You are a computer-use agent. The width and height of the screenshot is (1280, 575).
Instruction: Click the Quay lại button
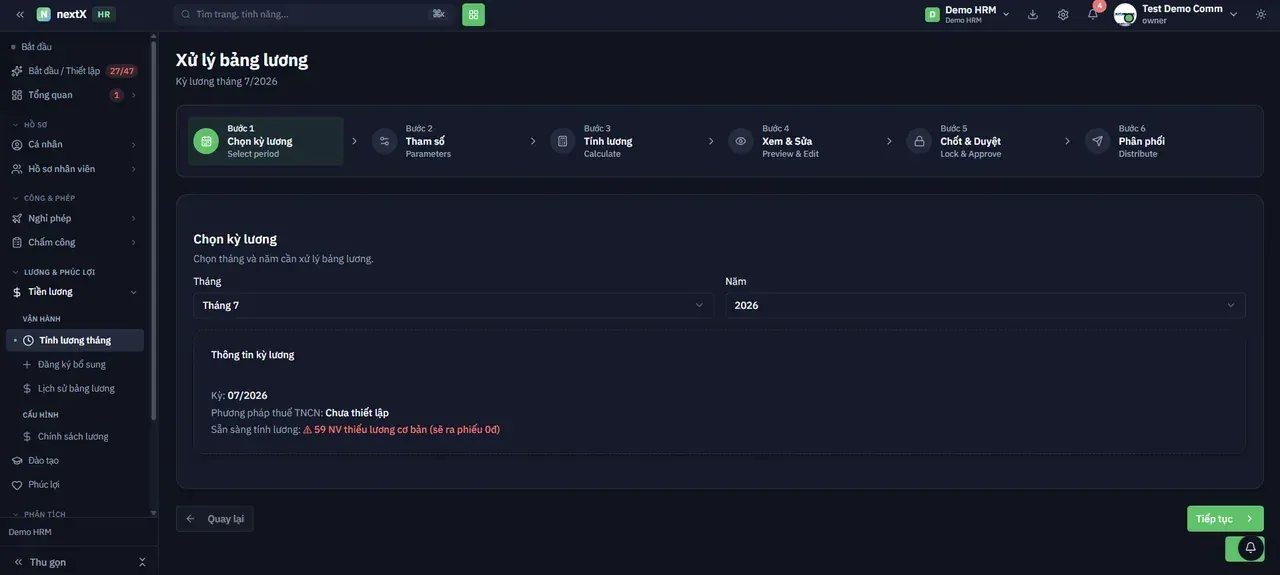(215, 519)
